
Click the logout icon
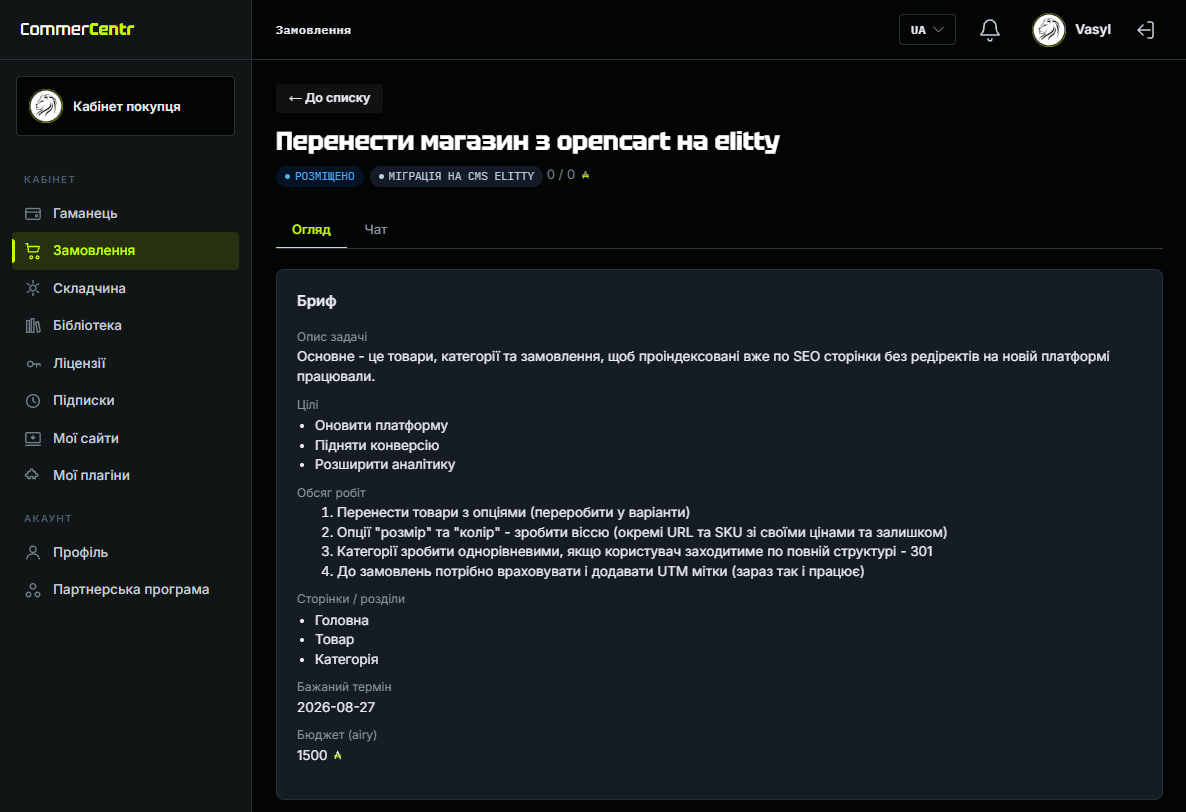1145,29
